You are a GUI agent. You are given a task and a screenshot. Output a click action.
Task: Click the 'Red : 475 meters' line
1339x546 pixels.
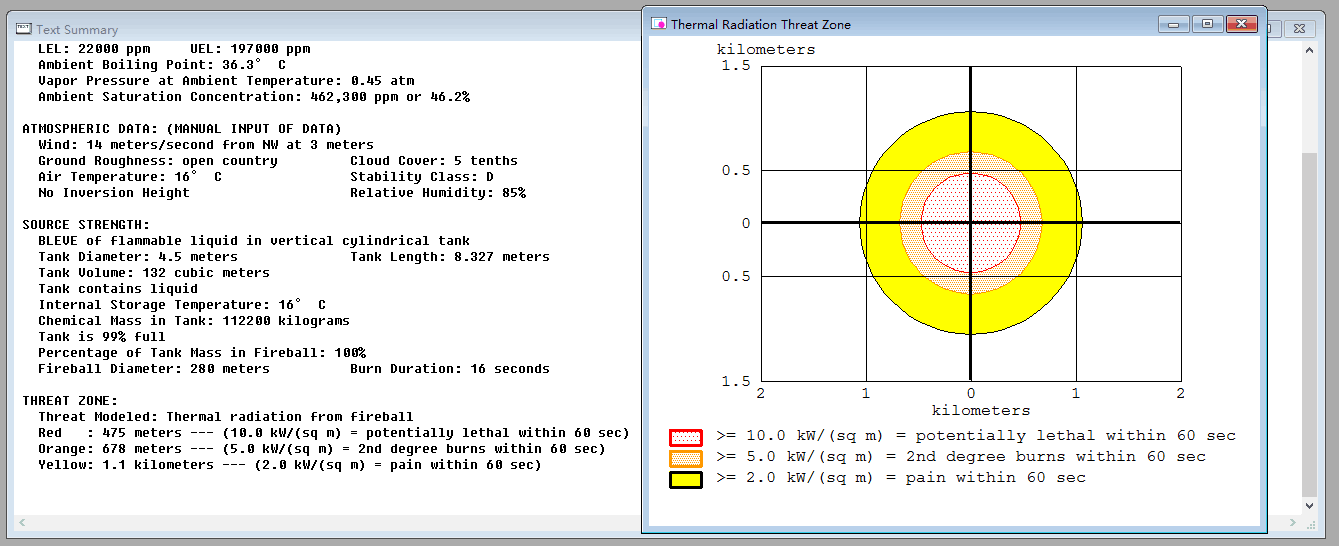click(334, 433)
